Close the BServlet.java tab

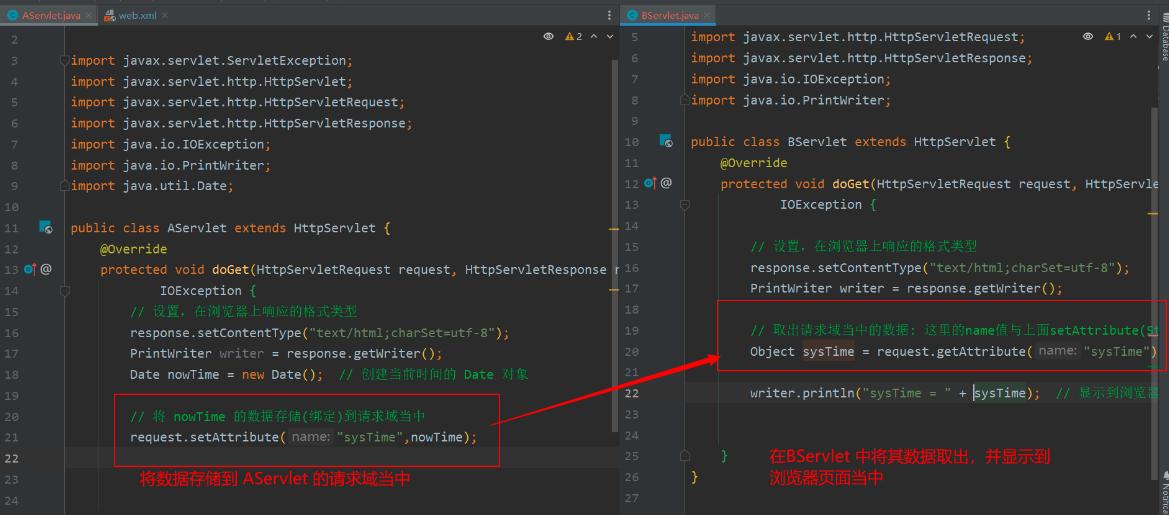pyautogui.click(x=707, y=15)
